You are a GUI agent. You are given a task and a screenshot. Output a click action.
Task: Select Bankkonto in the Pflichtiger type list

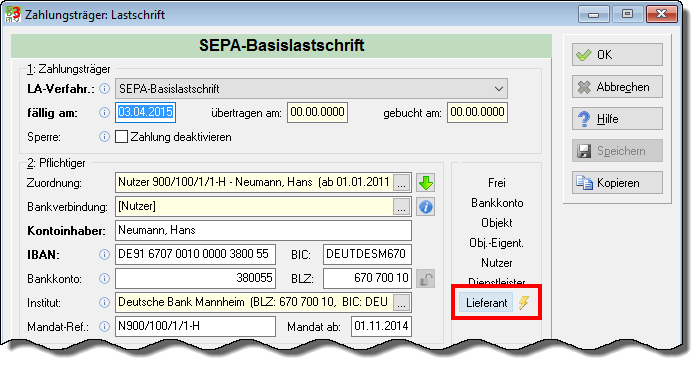pos(497,203)
